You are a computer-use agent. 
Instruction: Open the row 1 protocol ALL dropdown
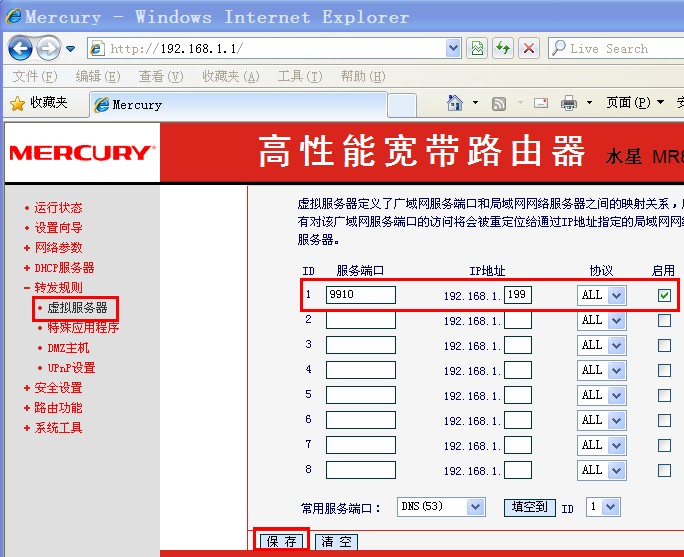coord(602,295)
